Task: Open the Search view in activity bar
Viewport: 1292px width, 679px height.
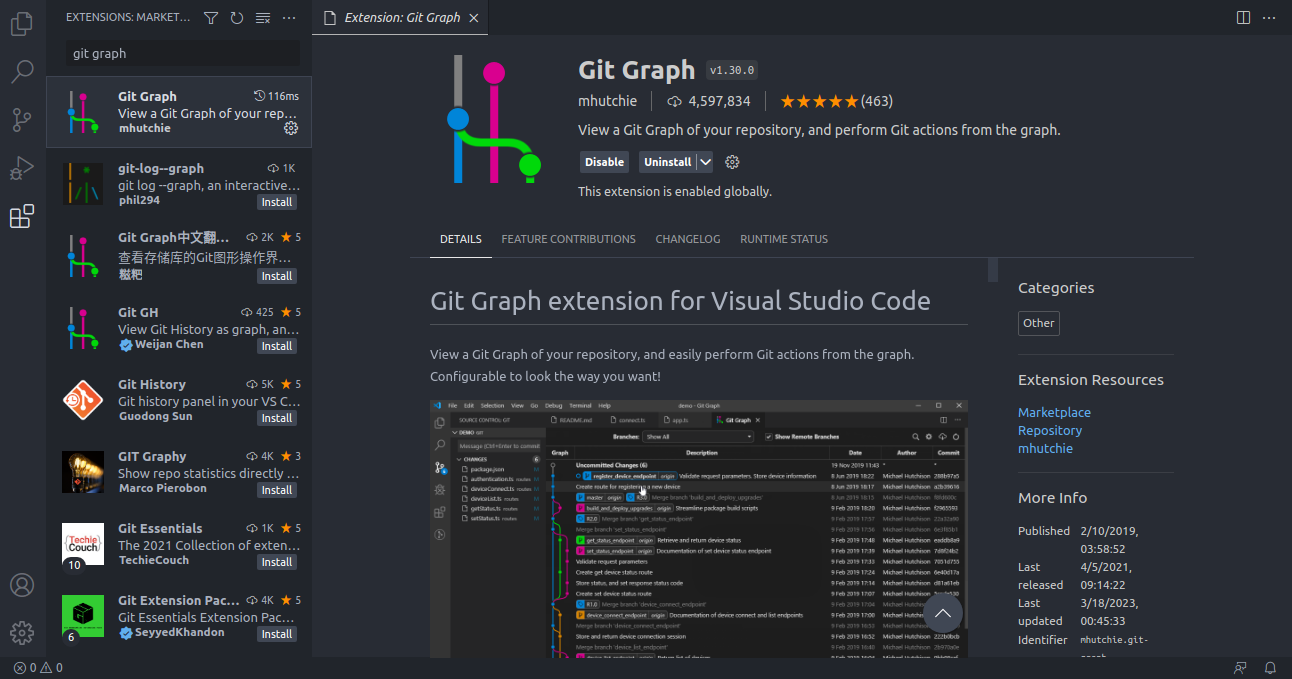Action: coord(22,72)
